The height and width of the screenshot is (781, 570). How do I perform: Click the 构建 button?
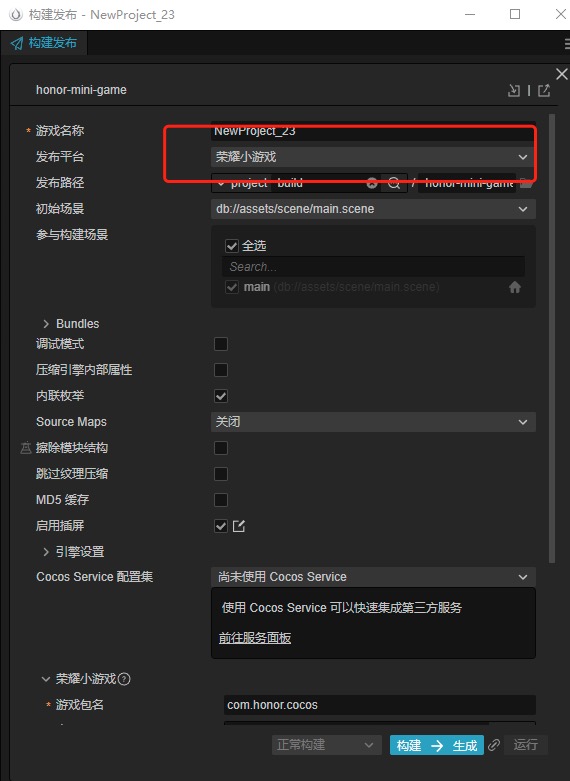coord(409,745)
